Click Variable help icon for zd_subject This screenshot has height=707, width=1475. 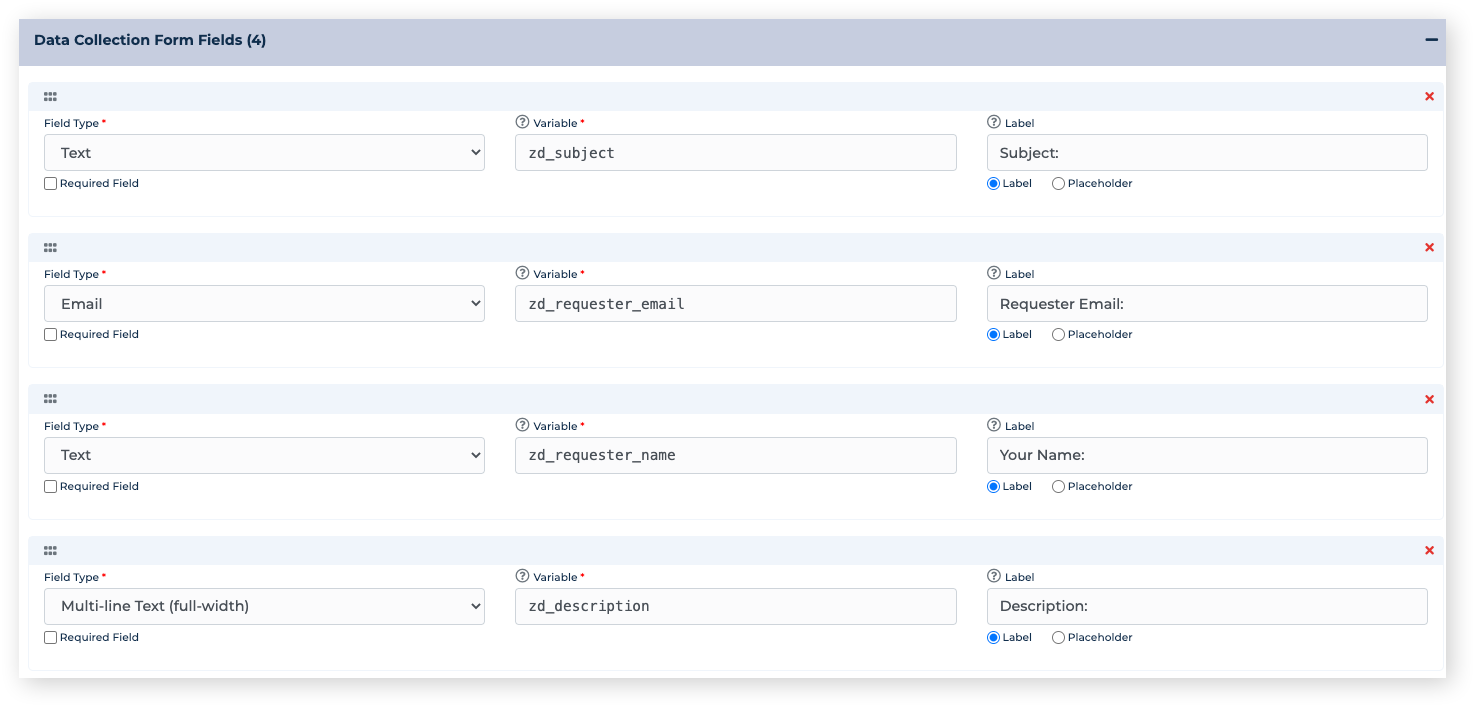coord(522,122)
